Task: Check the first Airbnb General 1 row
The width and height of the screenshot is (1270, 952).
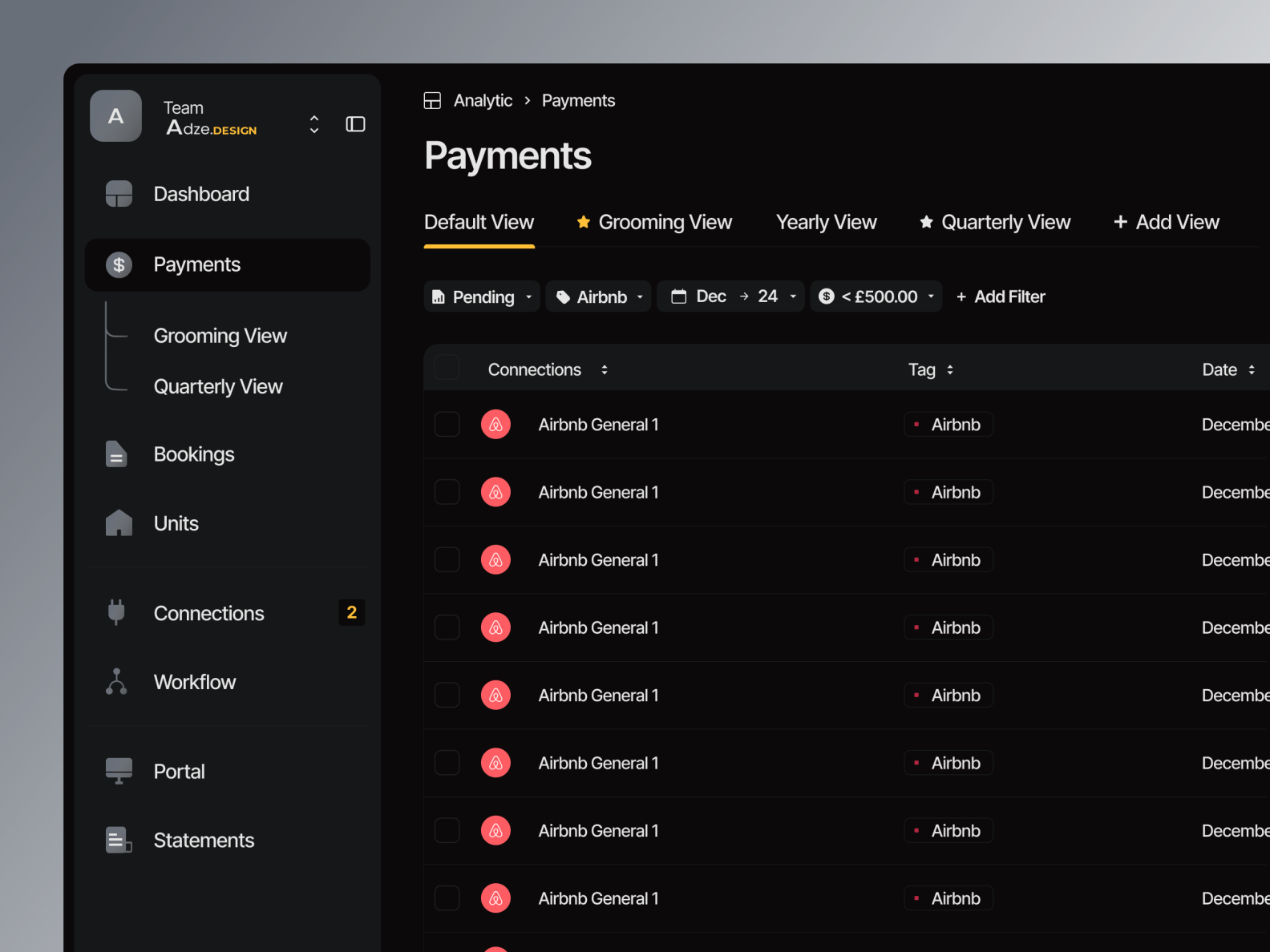Action: point(447,425)
